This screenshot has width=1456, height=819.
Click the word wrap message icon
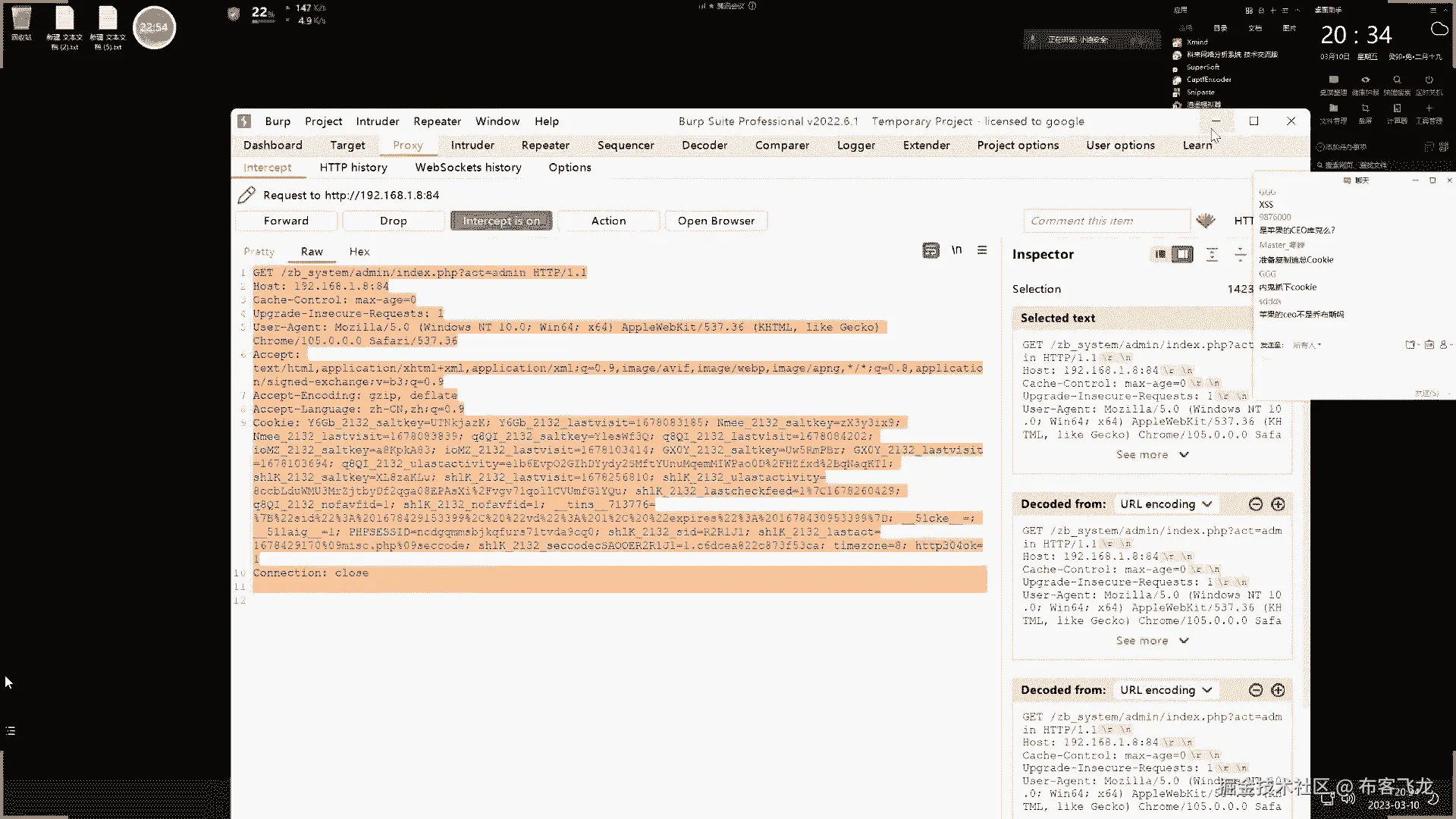click(930, 250)
